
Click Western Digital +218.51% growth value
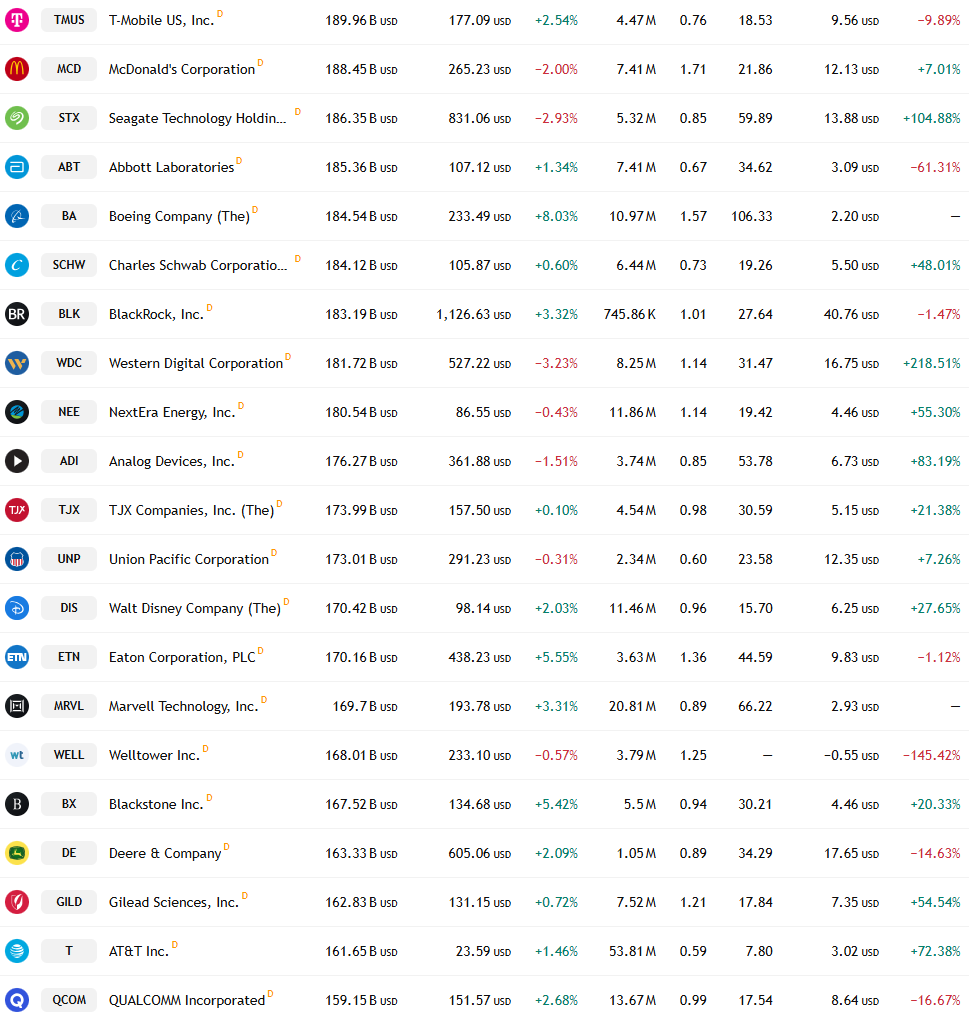coord(931,363)
